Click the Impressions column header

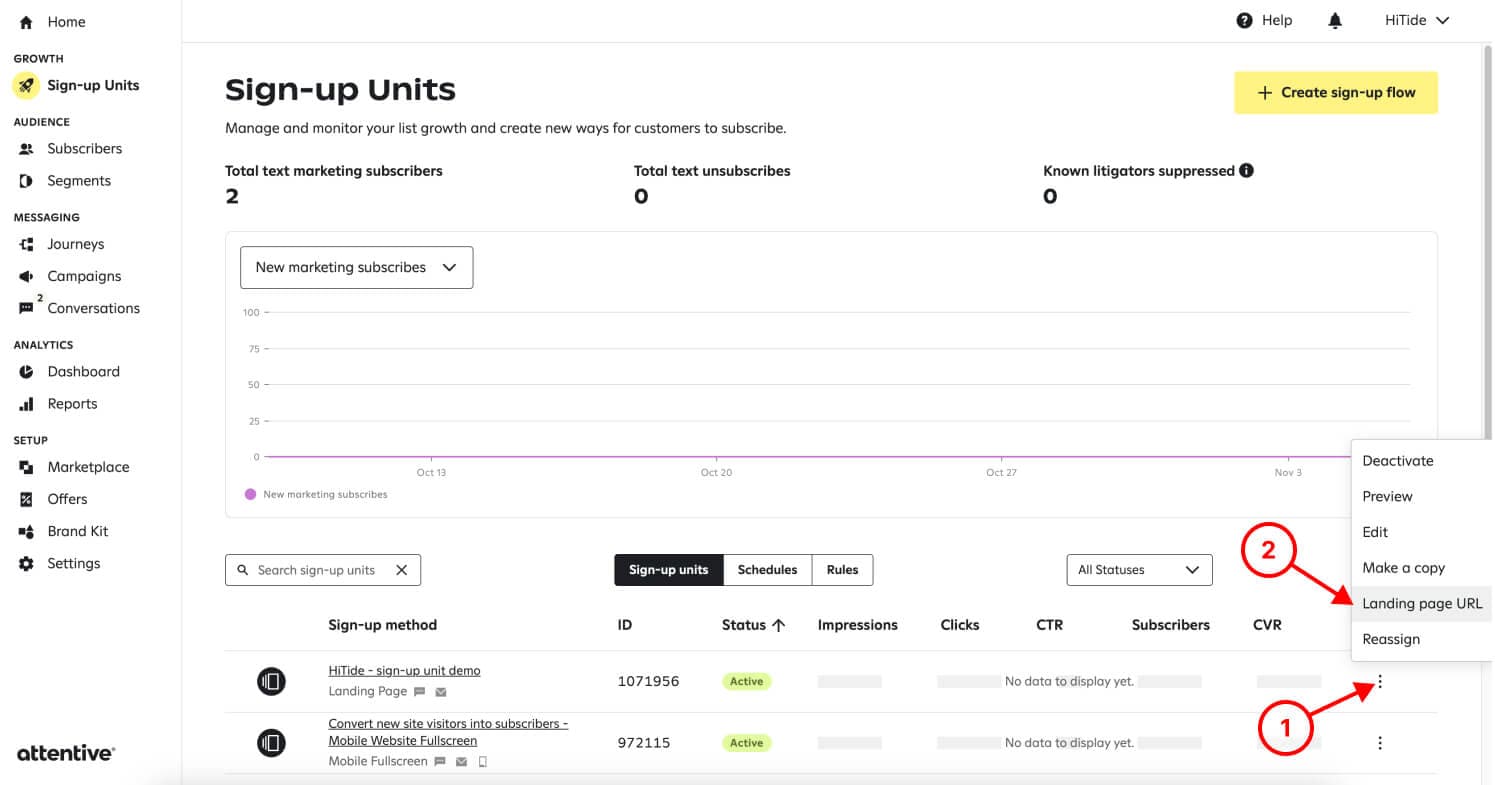[x=857, y=624]
